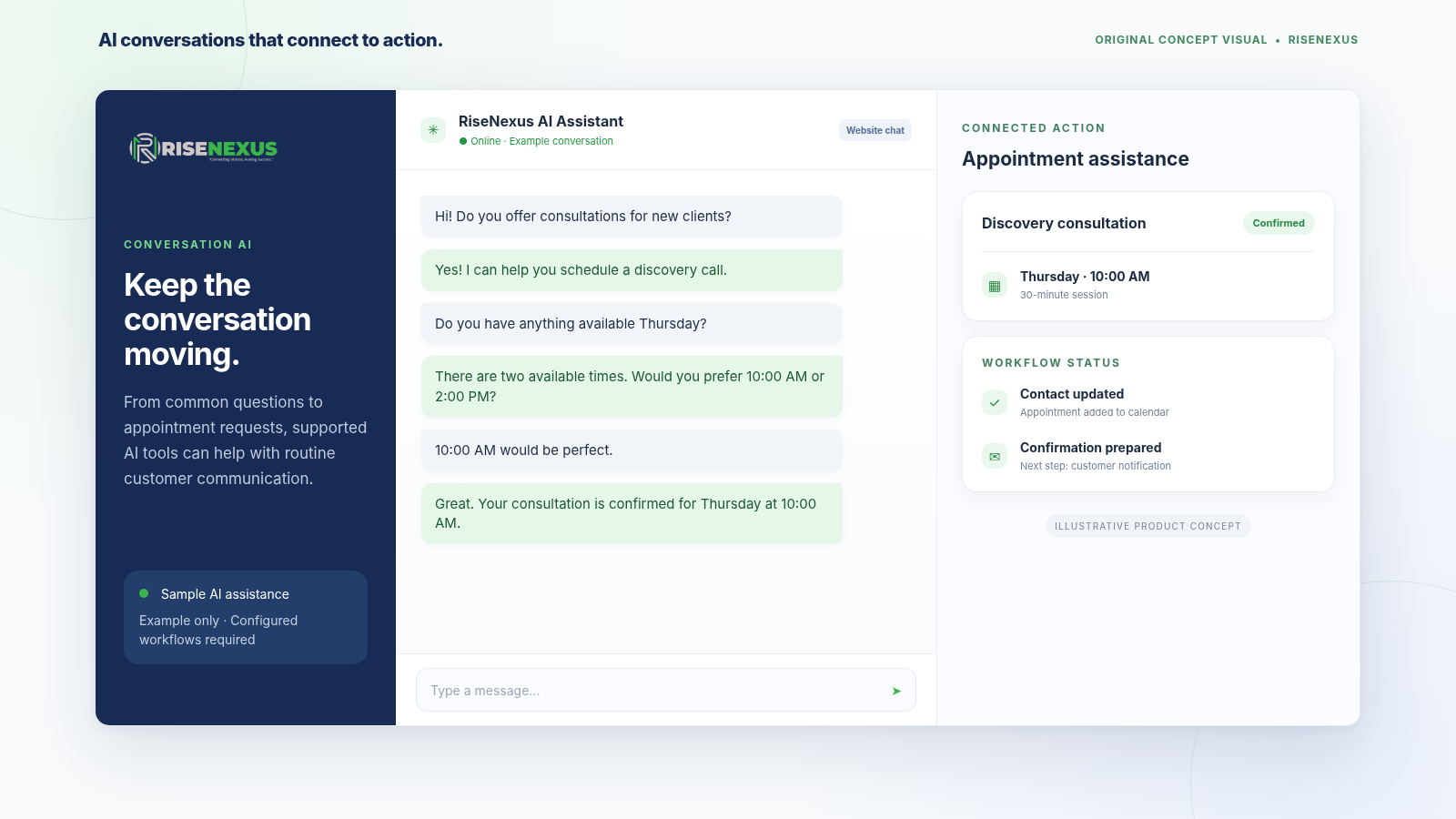The width and height of the screenshot is (1456, 819).
Task: Select the message asking about Thursday availability
Action: [632, 324]
